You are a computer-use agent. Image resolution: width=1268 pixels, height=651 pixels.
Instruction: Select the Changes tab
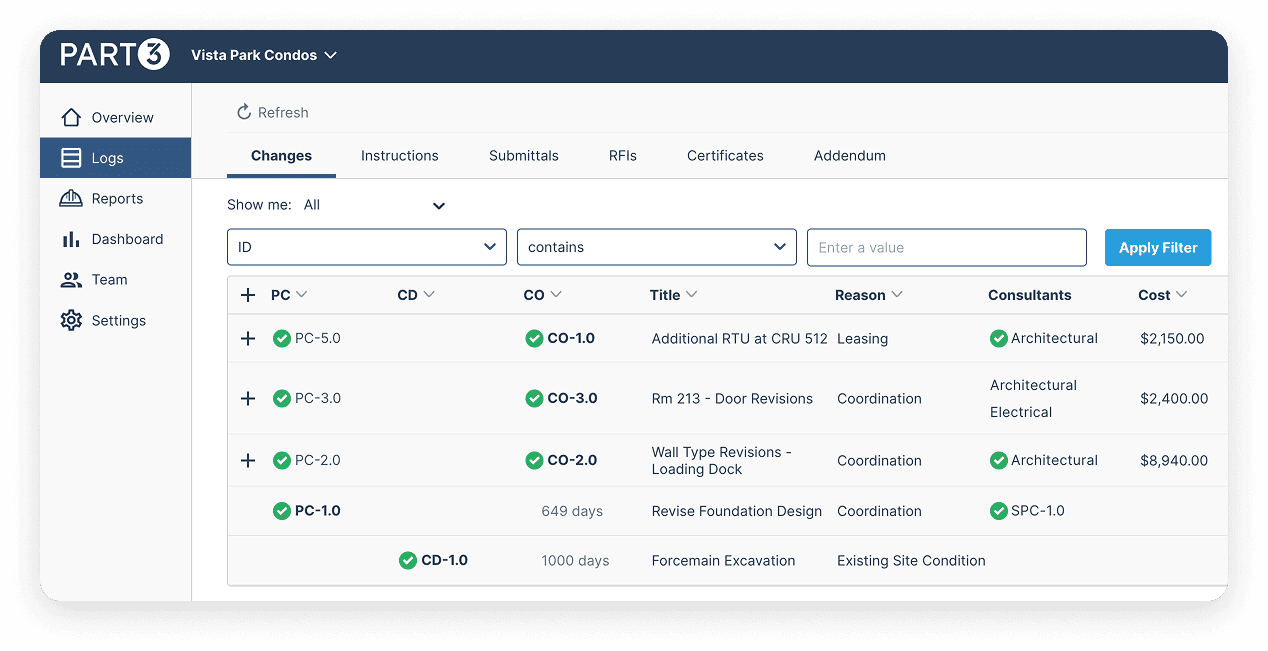281,156
